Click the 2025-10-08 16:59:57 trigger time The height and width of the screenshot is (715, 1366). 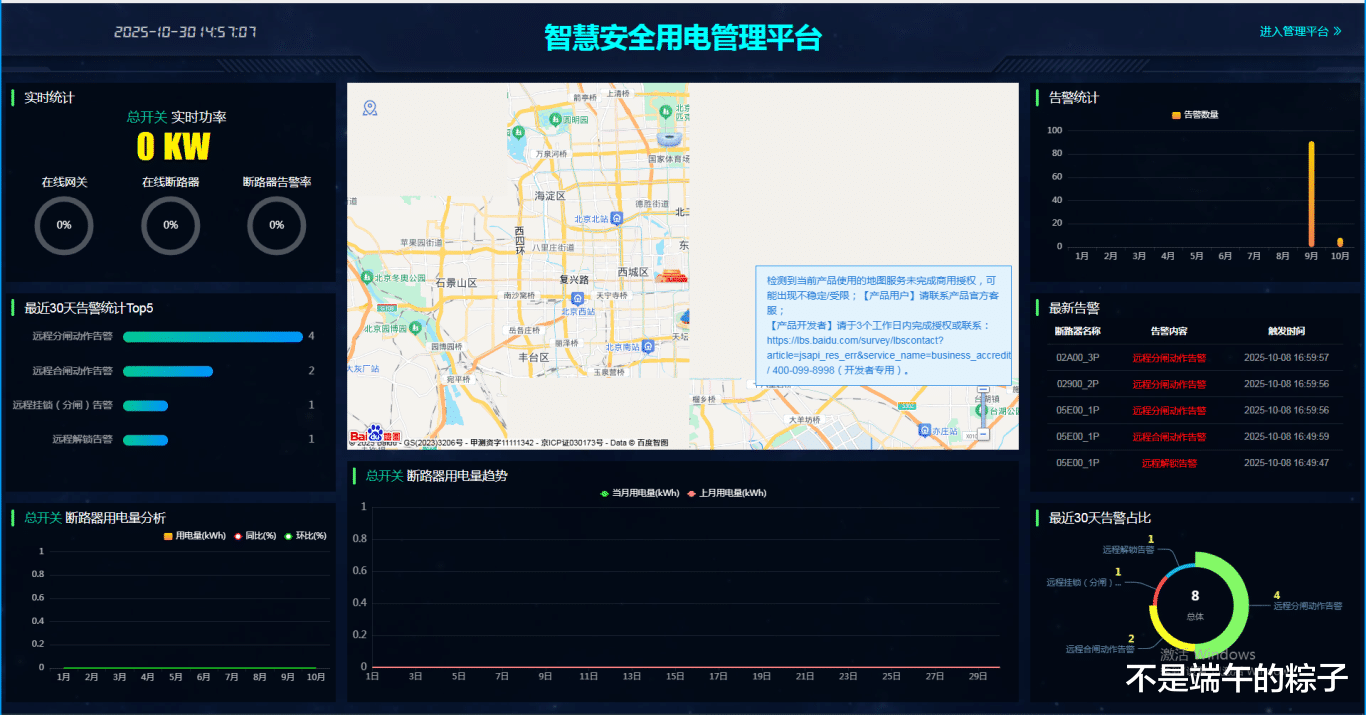click(1286, 357)
